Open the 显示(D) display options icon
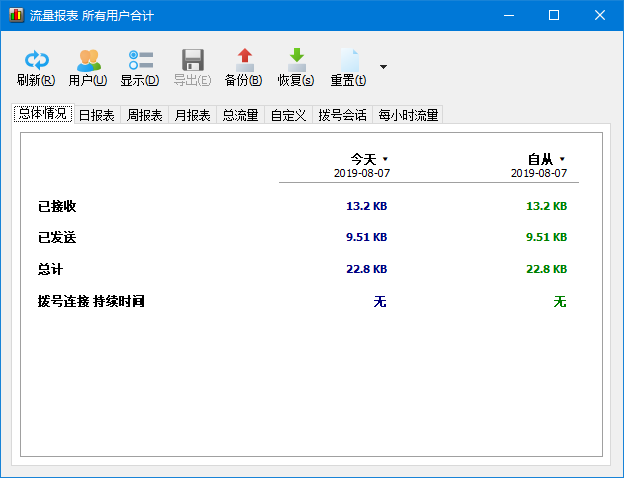 coord(141,60)
